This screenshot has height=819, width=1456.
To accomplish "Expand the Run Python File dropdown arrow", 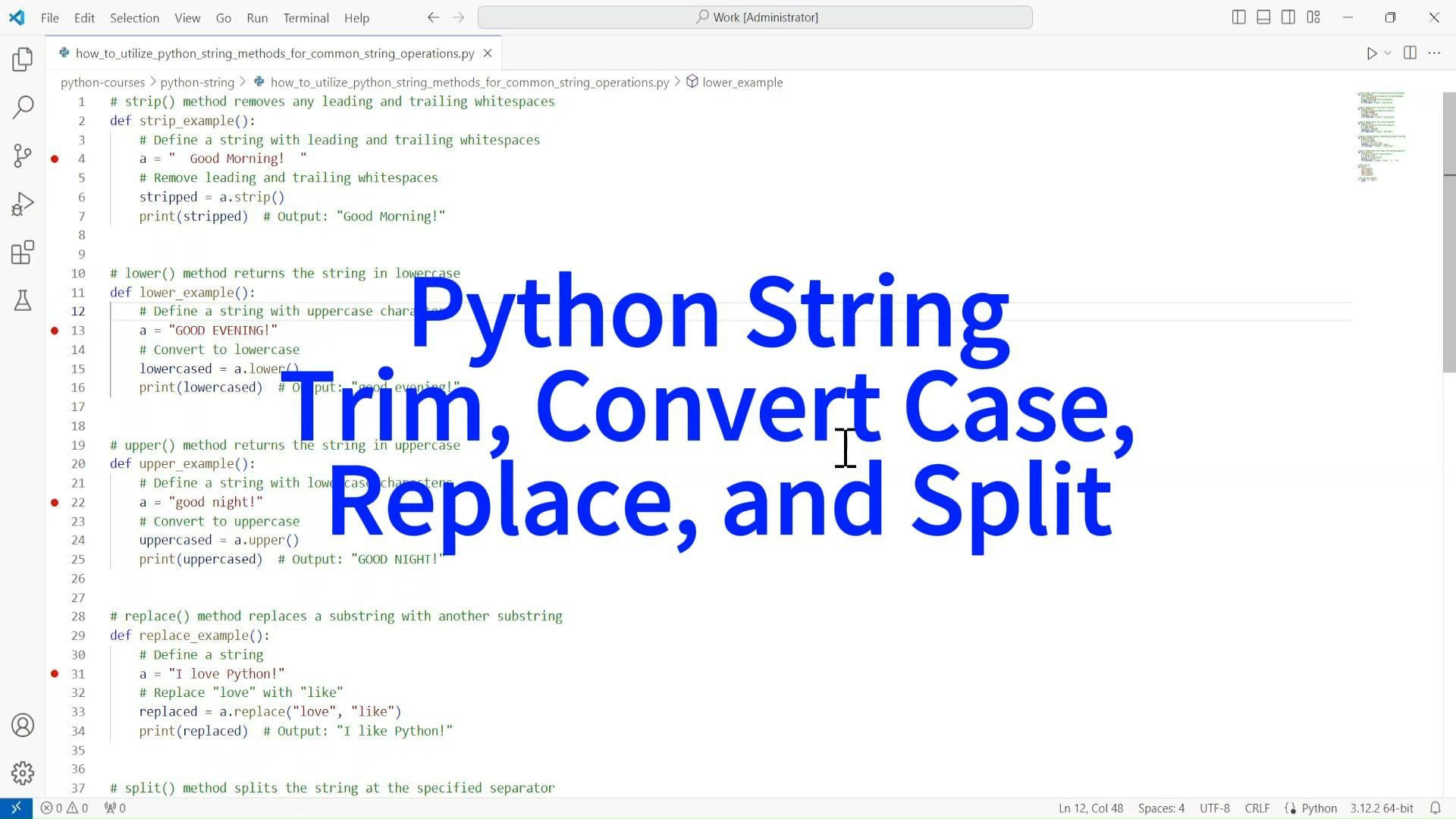I will pyautogui.click(x=1388, y=53).
